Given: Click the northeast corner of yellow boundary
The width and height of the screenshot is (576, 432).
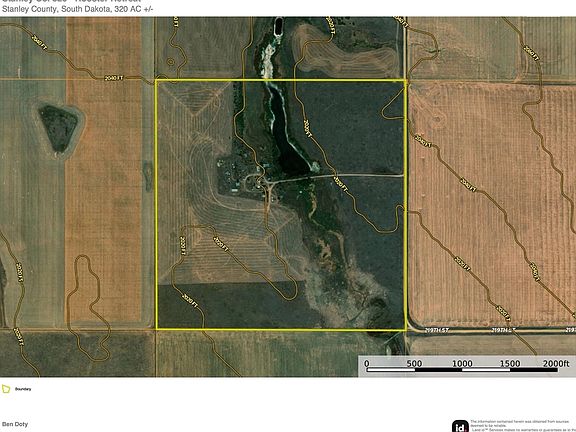Looking at the screenshot, I should coord(406,80).
